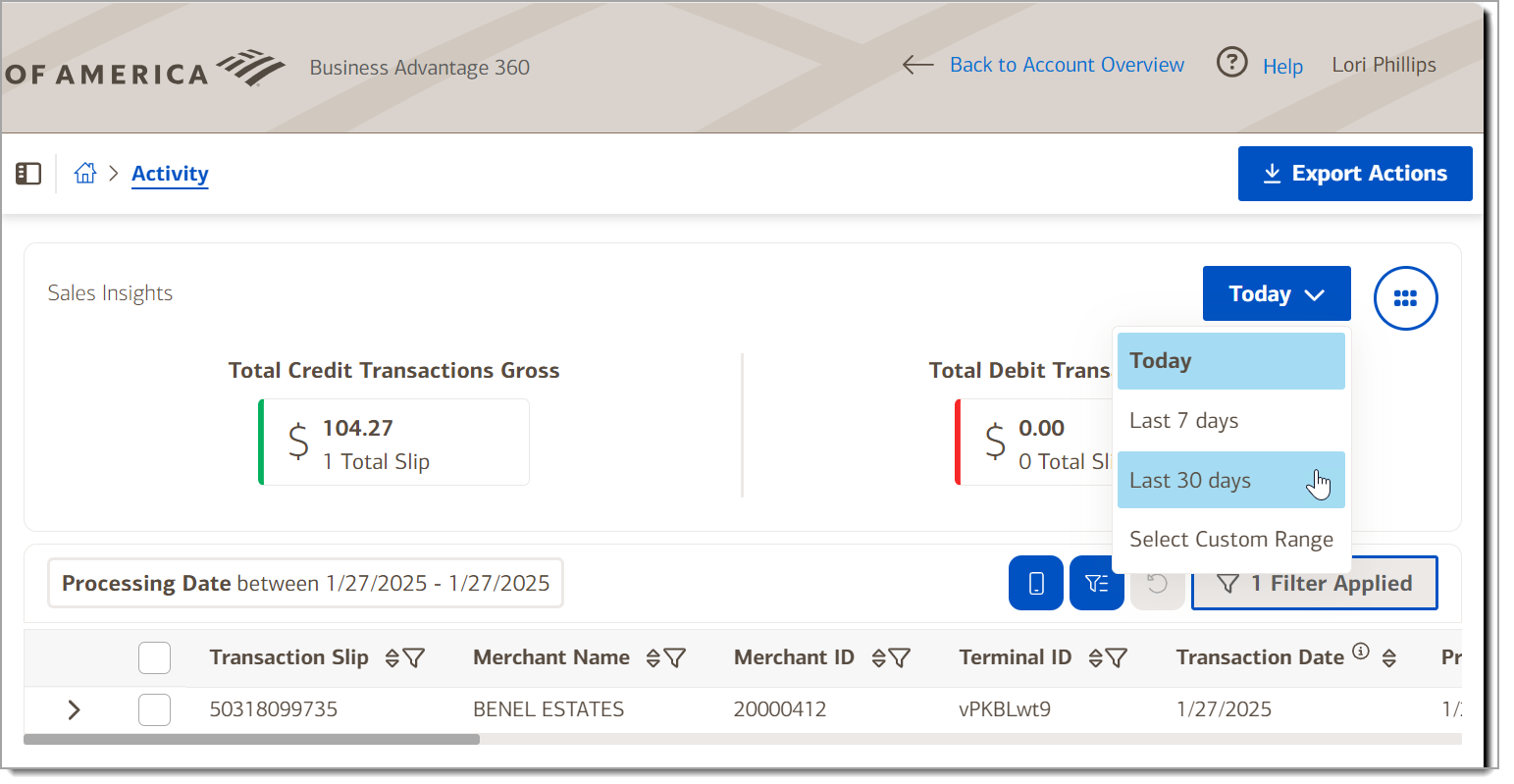Click the reset filters undo icon
The image size is (1514, 784).
[1158, 583]
